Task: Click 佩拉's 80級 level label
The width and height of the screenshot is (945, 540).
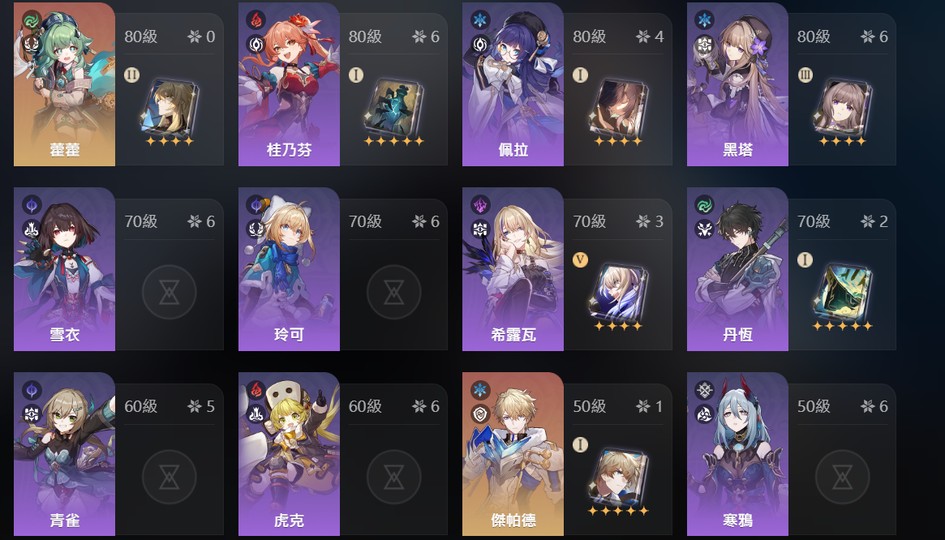Action: click(589, 37)
